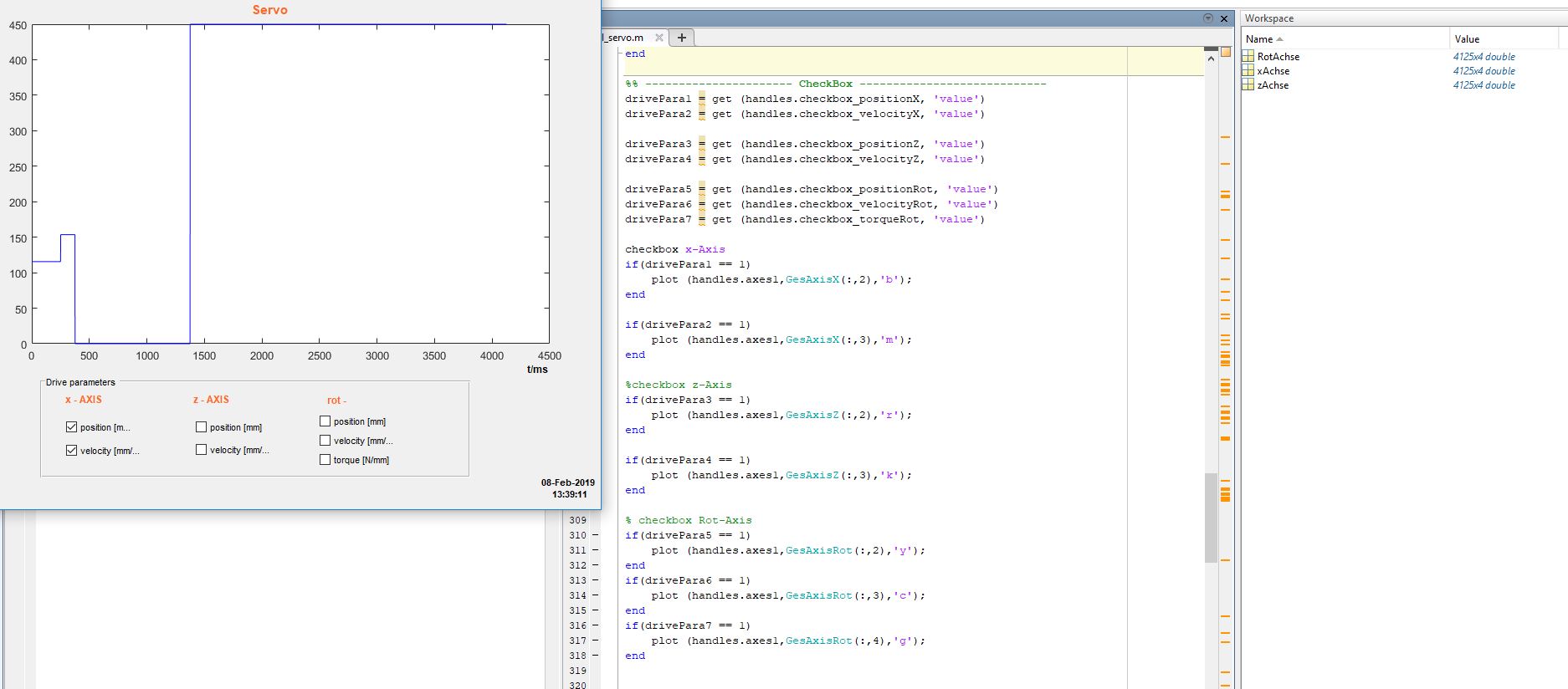Sort Workspace by Name column header
Image resolution: width=1568 pixels, height=689 pixels.
coord(1259,39)
